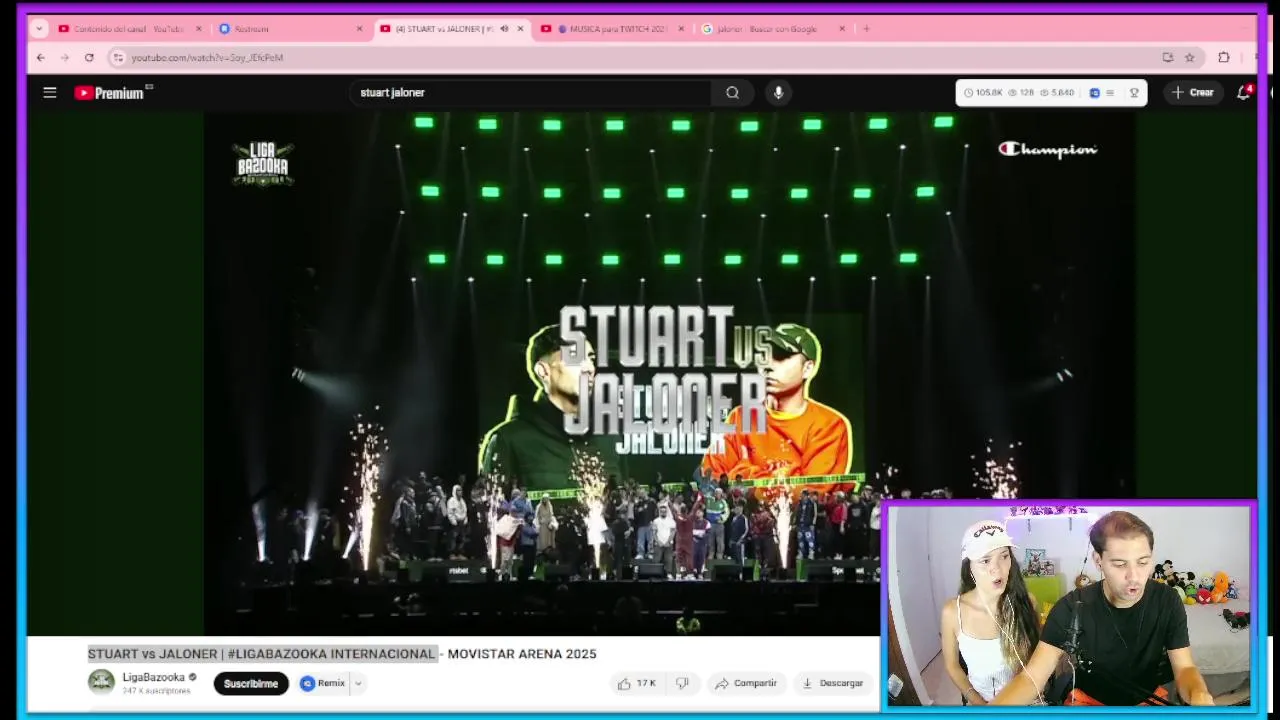This screenshot has width=1280, height=720.
Task: Switch to "Contenido del canal - YouTube" tab
Action: coord(129,29)
